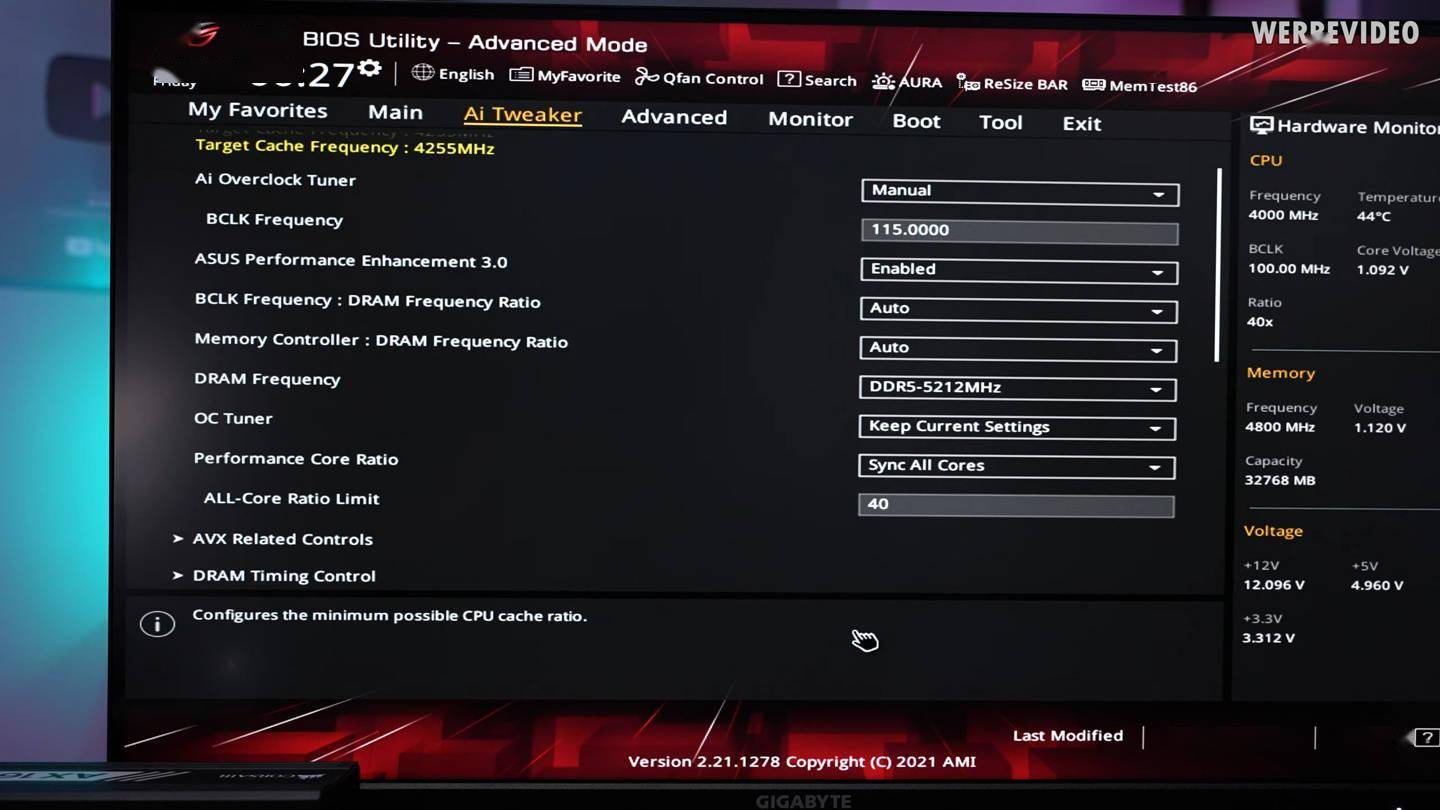Click the Core Voltage value 1.092 V
The width and height of the screenshot is (1440, 810).
[1383, 270]
